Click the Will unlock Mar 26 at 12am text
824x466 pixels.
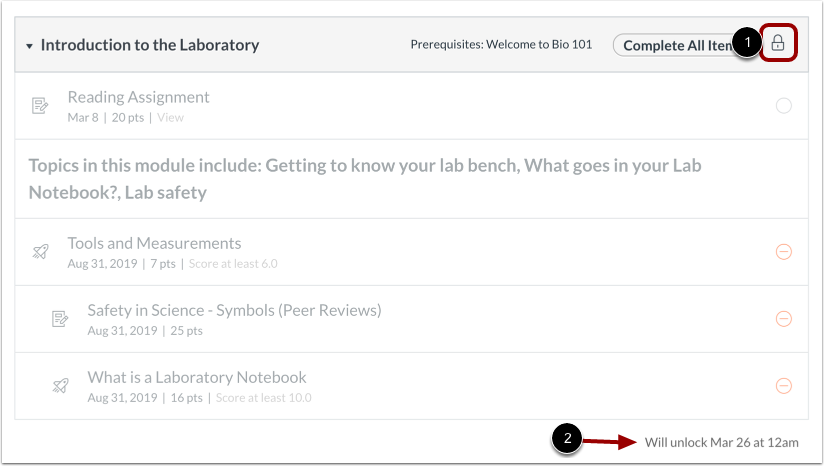point(722,442)
